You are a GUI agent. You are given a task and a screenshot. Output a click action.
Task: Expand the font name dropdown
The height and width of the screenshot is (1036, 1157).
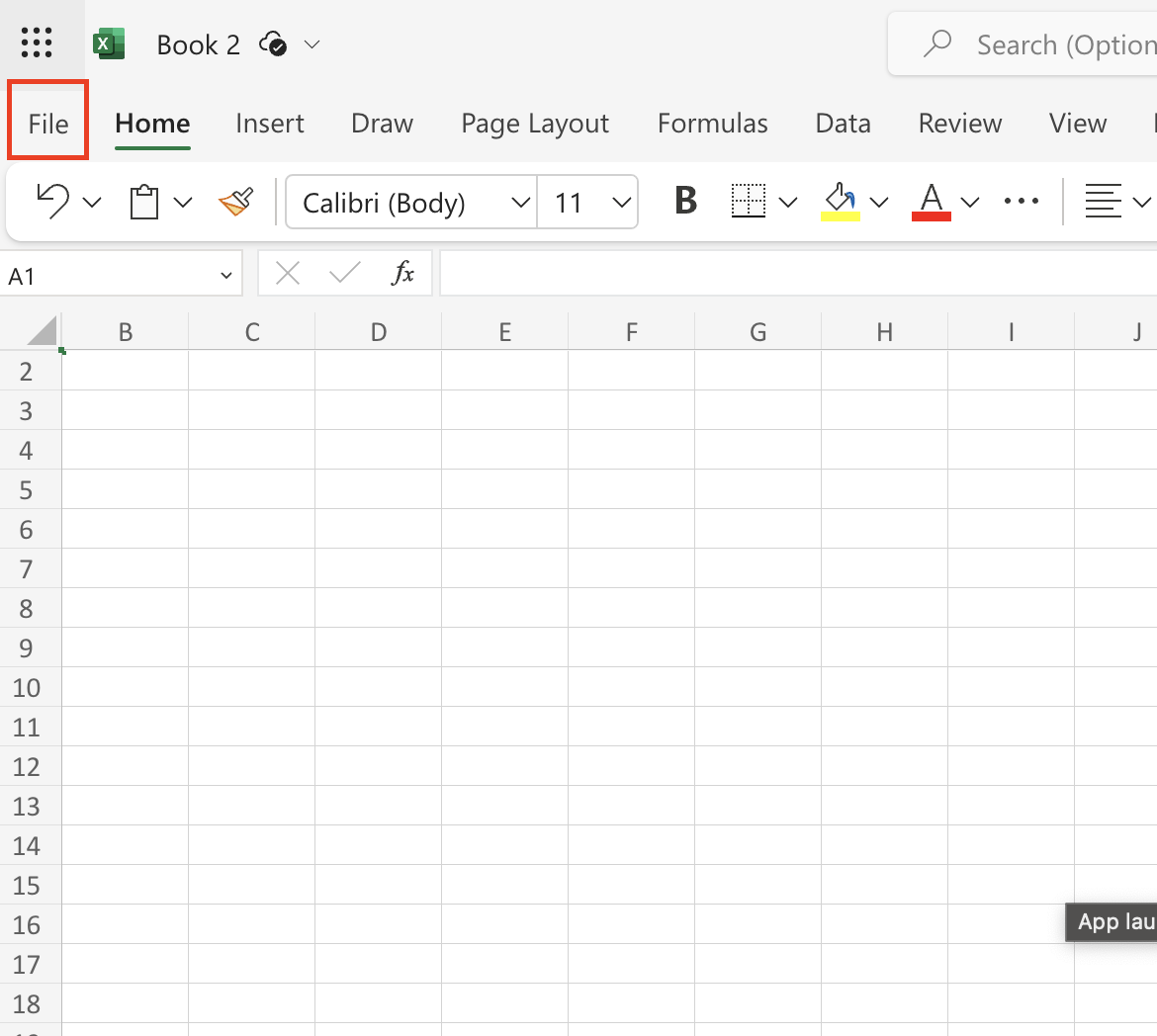tap(520, 203)
